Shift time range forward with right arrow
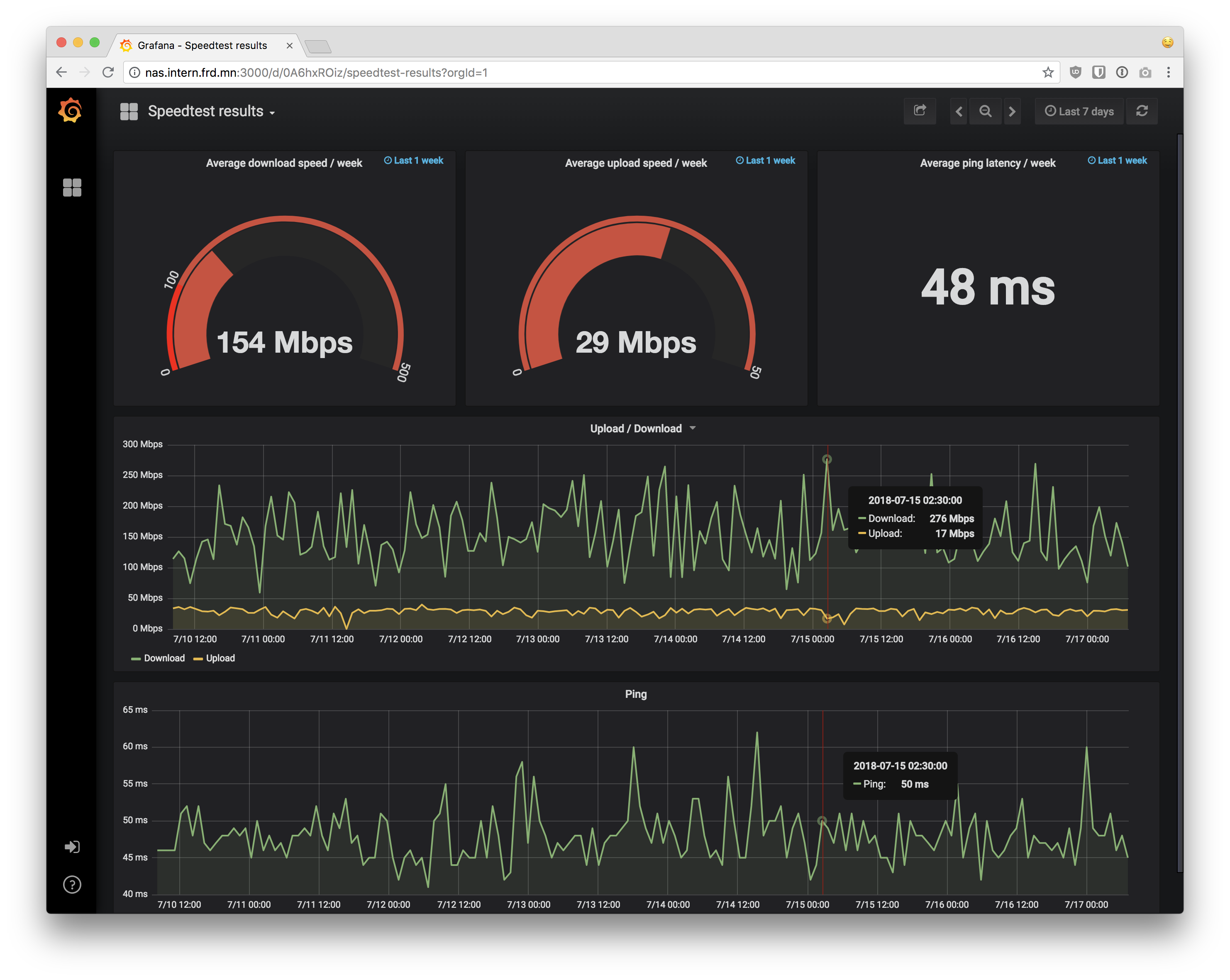 click(1012, 111)
